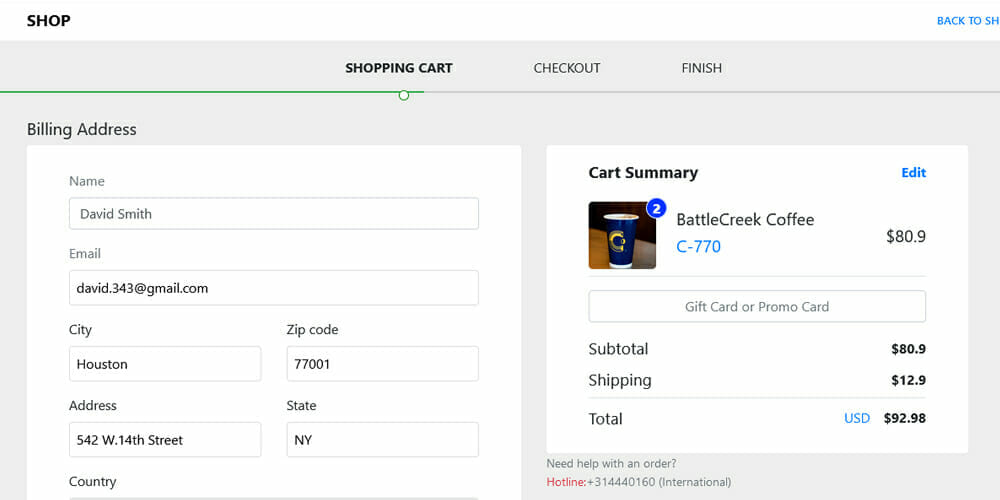The width and height of the screenshot is (1000, 500).
Task: Open the C-770 product code link
Action: pyautogui.click(x=698, y=247)
